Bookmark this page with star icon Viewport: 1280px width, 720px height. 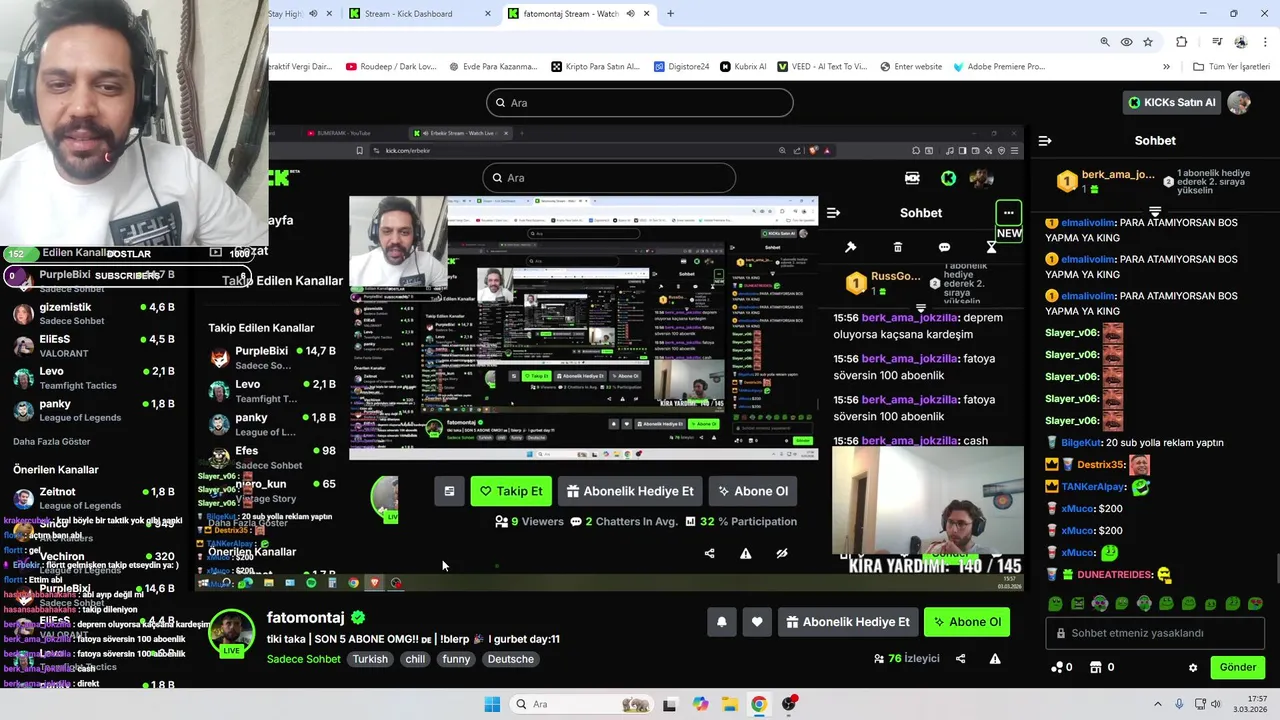tap(1148, 42)
